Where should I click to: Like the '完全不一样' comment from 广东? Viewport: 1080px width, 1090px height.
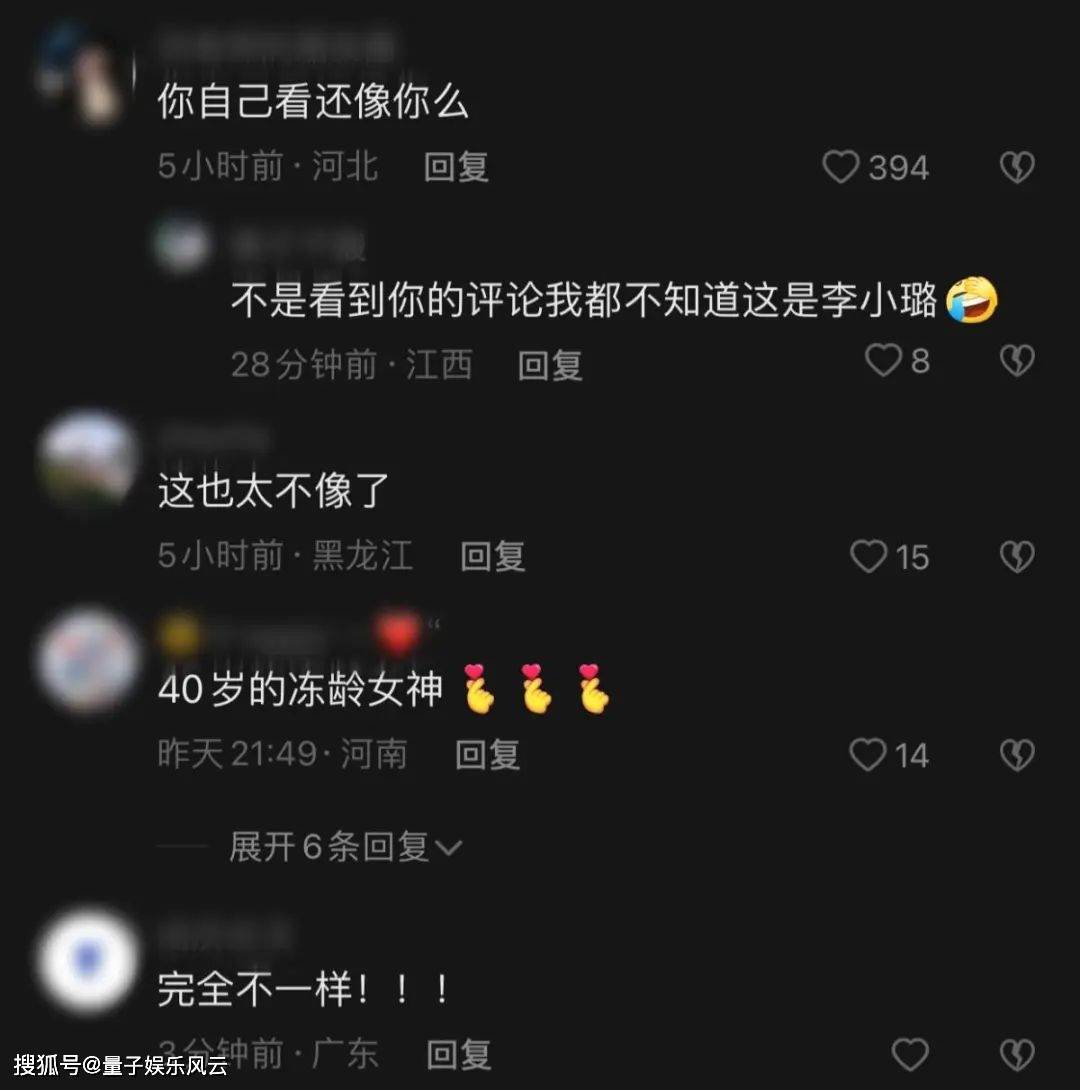pyautogui.click(x=910, y=1055)
